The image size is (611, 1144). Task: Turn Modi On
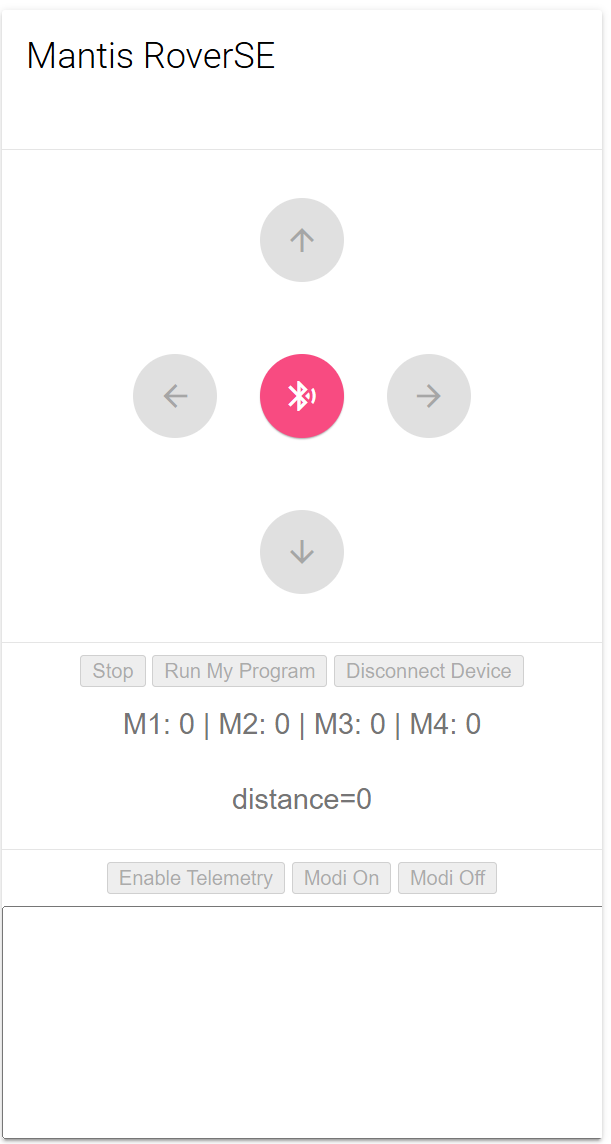[341, 878]
